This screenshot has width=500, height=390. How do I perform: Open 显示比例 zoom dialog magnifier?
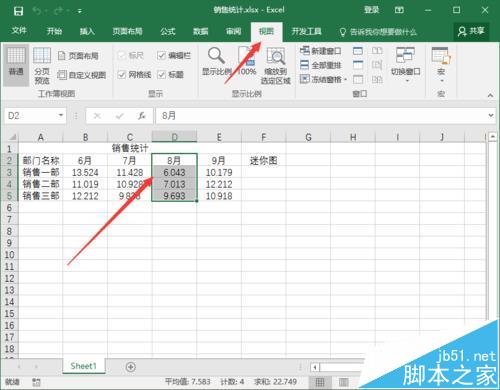[x=216, y=62]
